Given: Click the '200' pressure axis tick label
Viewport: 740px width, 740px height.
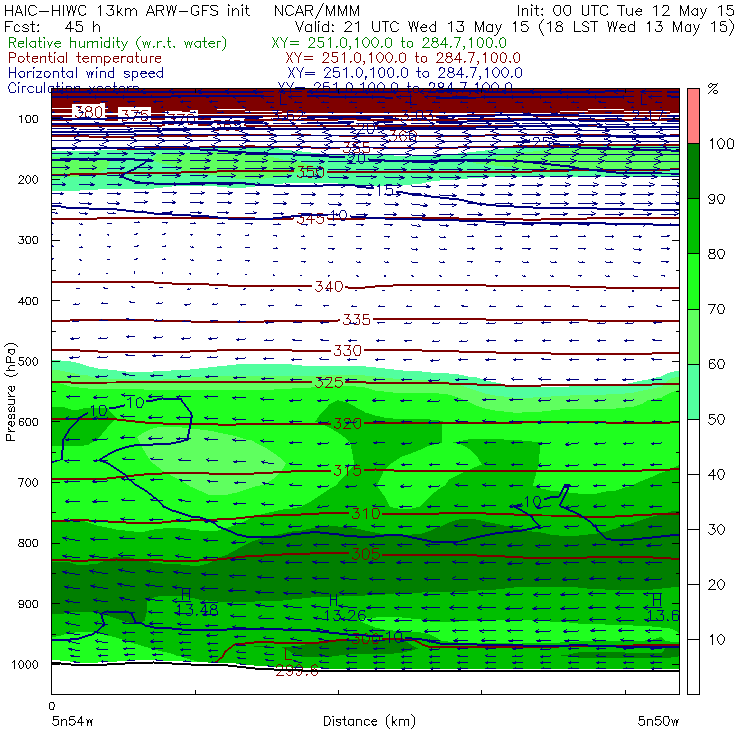Looking at the screenshot, I should [28, 179].
